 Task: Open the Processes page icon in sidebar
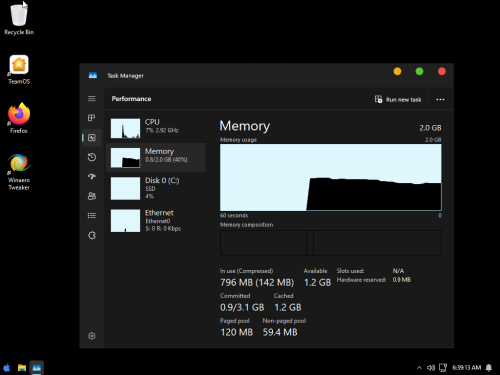tap(92, 118)
